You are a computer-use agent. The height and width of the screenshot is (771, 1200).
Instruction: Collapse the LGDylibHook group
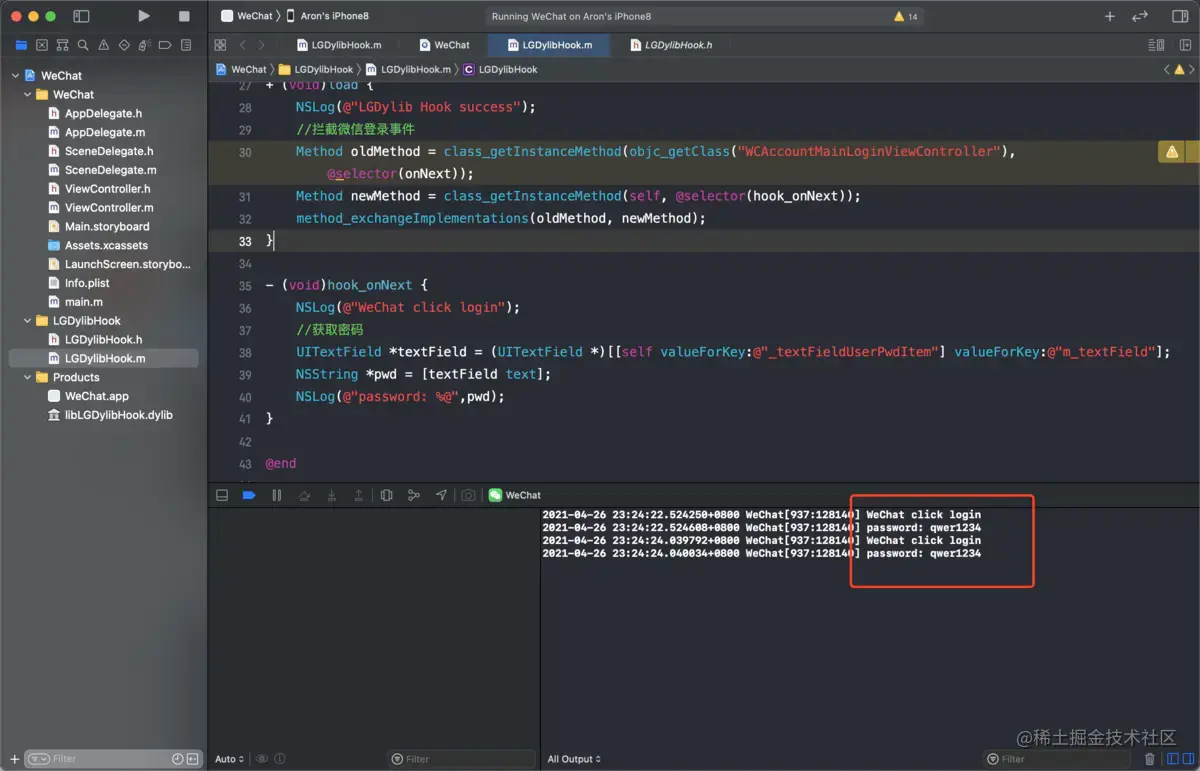(28, 321)
